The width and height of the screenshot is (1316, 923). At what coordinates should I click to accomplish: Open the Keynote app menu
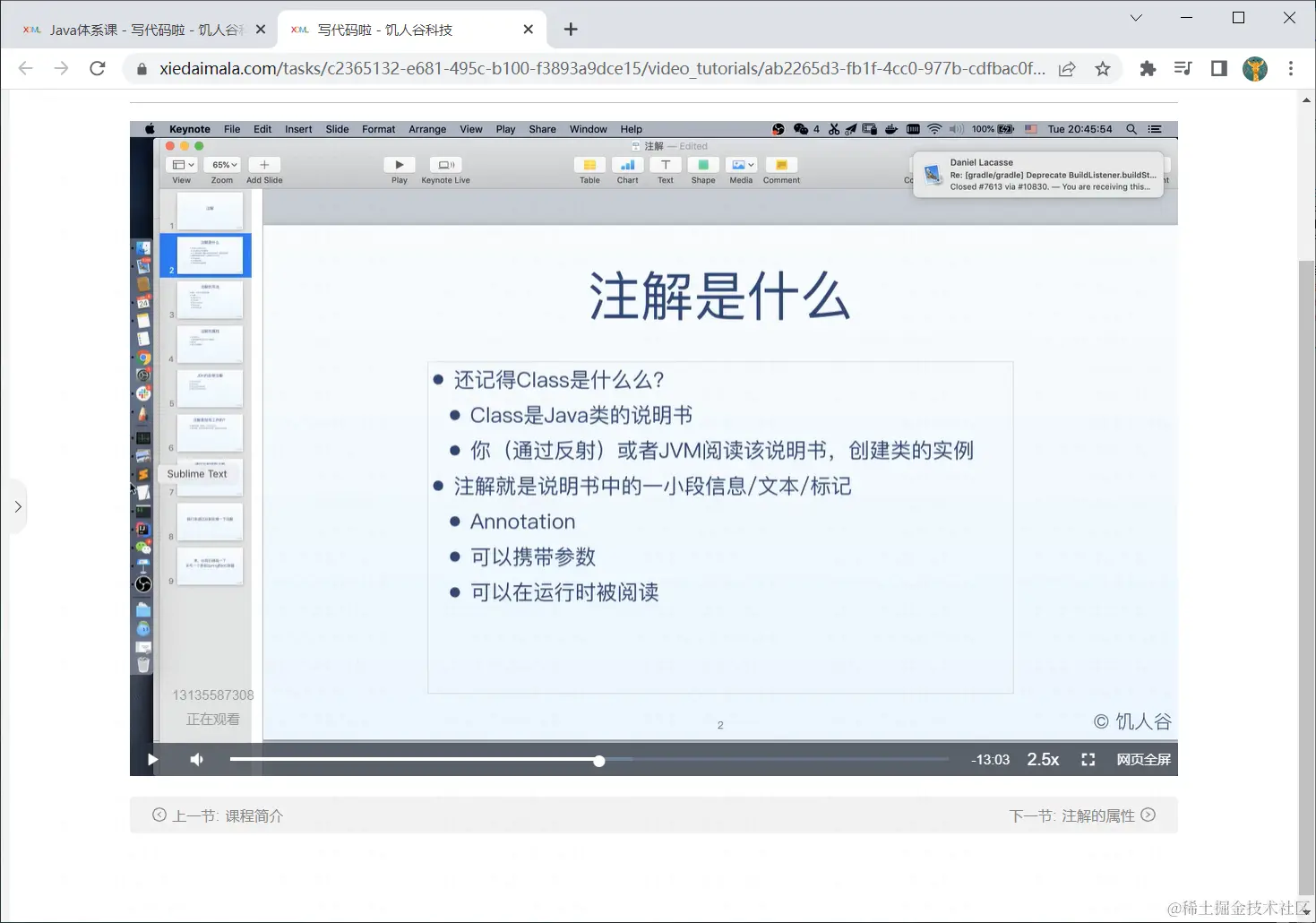(190, 129)
